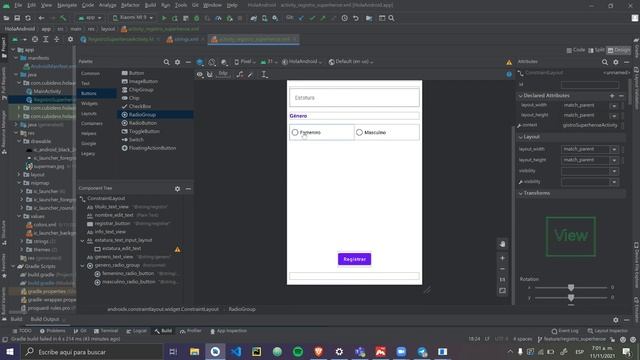Search the Palette with its magnifier icon
The image size is (640, 360).
167,62
